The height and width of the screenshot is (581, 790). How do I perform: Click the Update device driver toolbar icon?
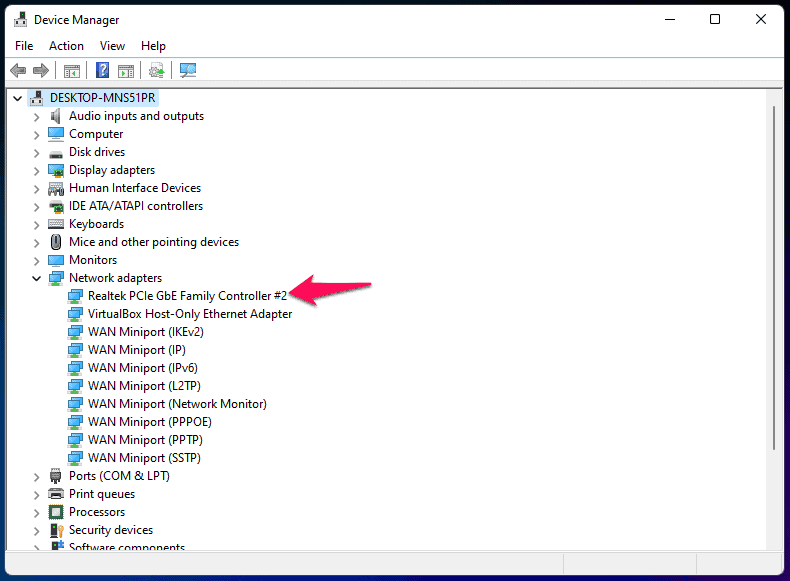(x=156, y=71)
